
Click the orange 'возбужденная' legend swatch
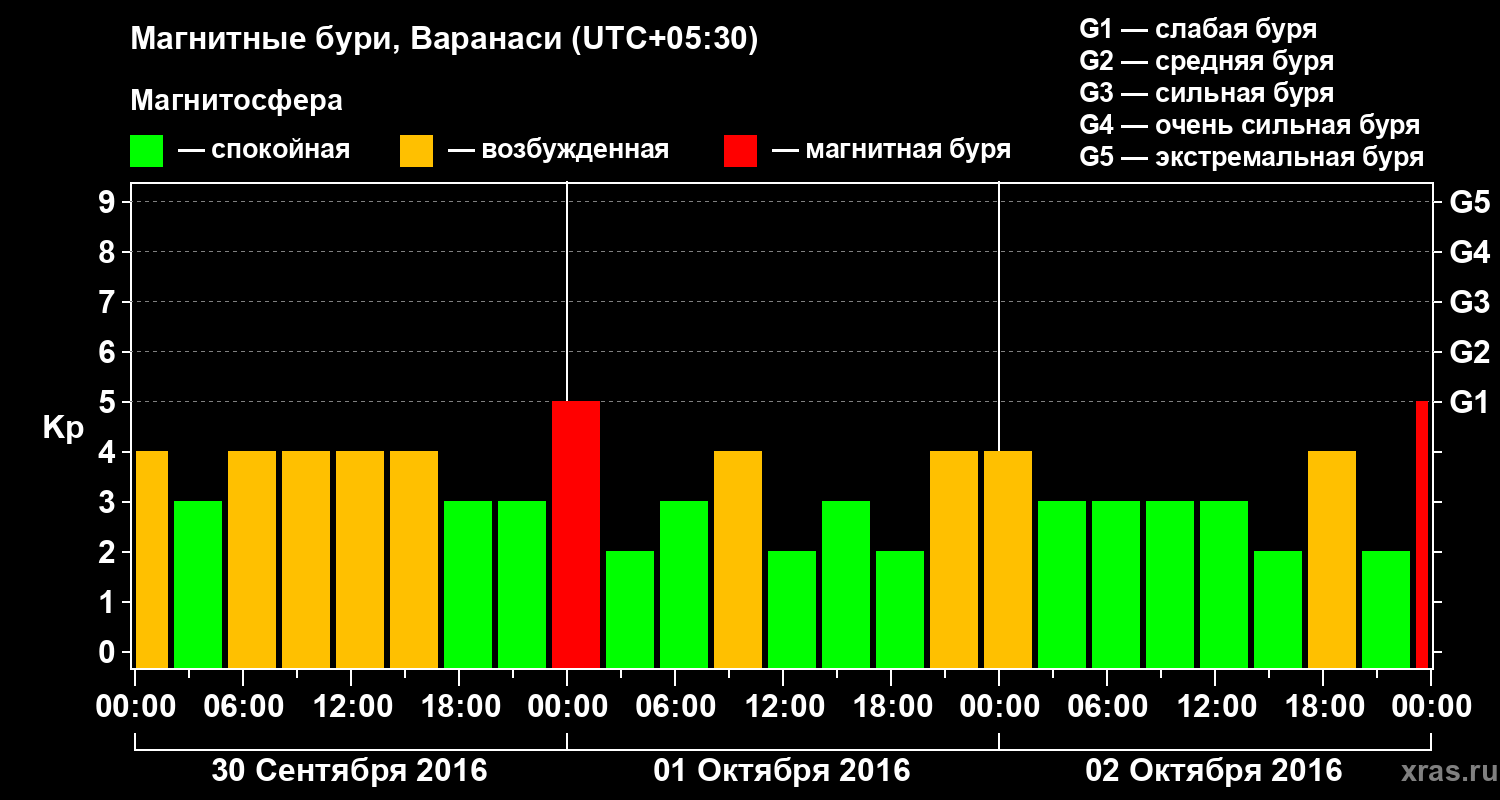coord(416,150)
